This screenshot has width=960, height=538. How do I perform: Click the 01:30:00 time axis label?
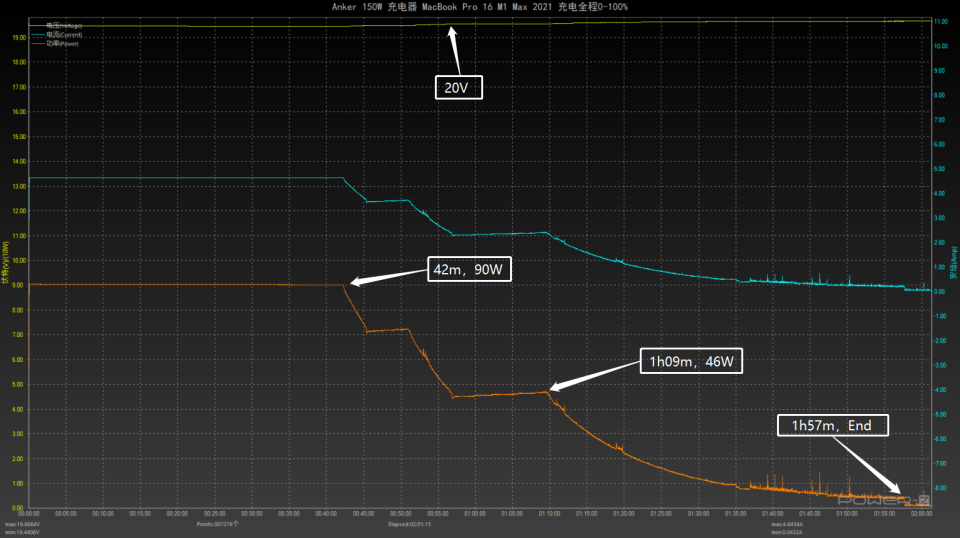click(x=698, y=514)
